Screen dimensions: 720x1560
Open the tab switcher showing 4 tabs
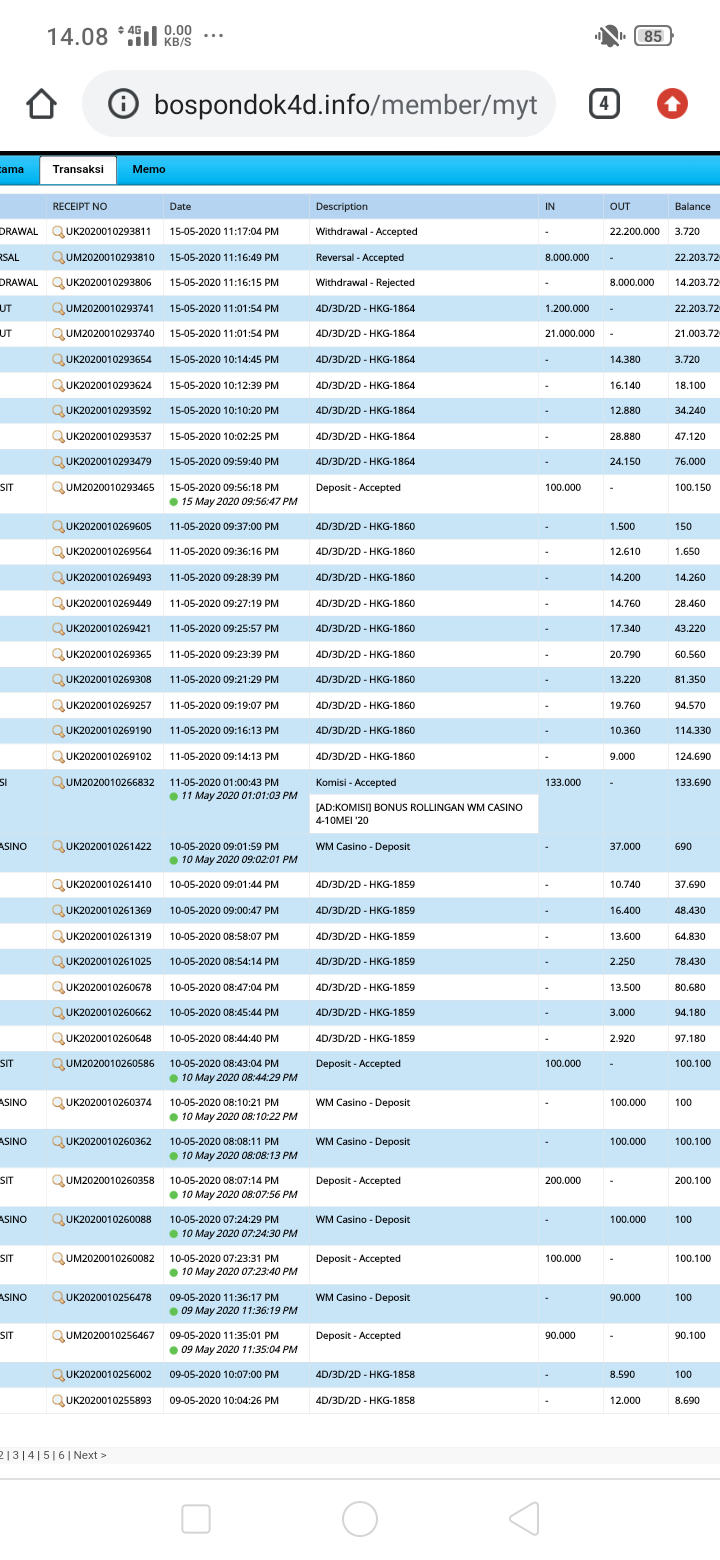click(x=604, y=104)
